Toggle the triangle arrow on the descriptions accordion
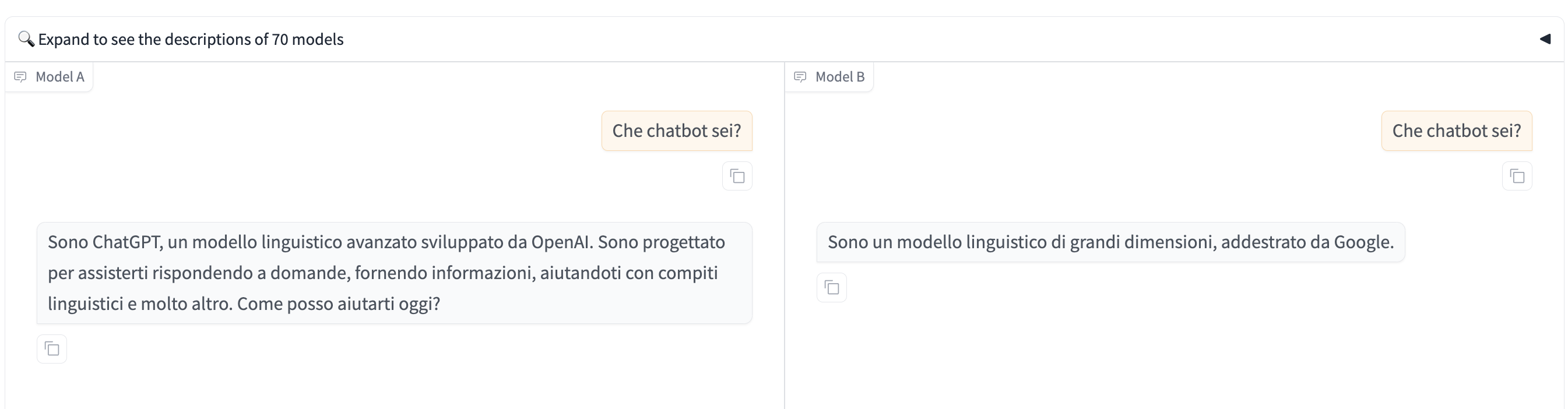Image resolution: width=1568 pixels, height=409 pixels. point(1545,39)
